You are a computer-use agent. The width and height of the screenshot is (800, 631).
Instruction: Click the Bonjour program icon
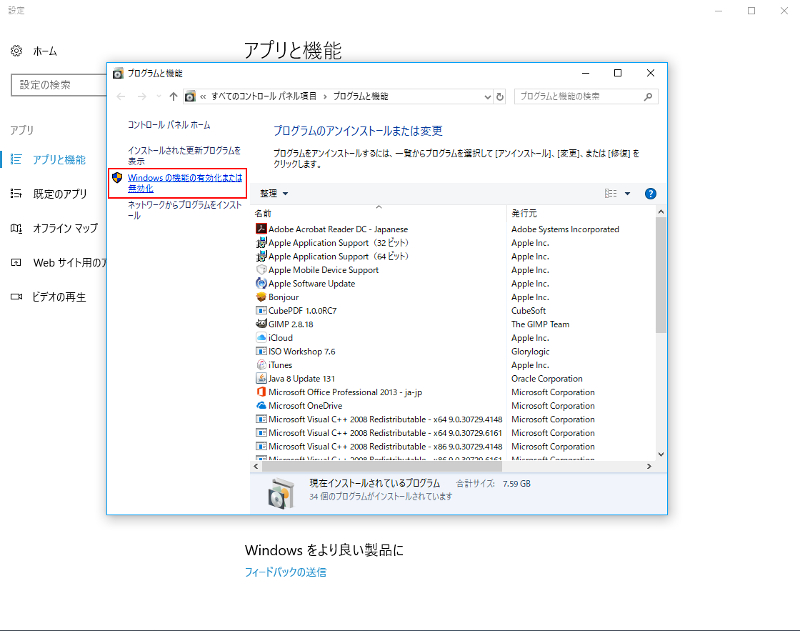(261, 297)
